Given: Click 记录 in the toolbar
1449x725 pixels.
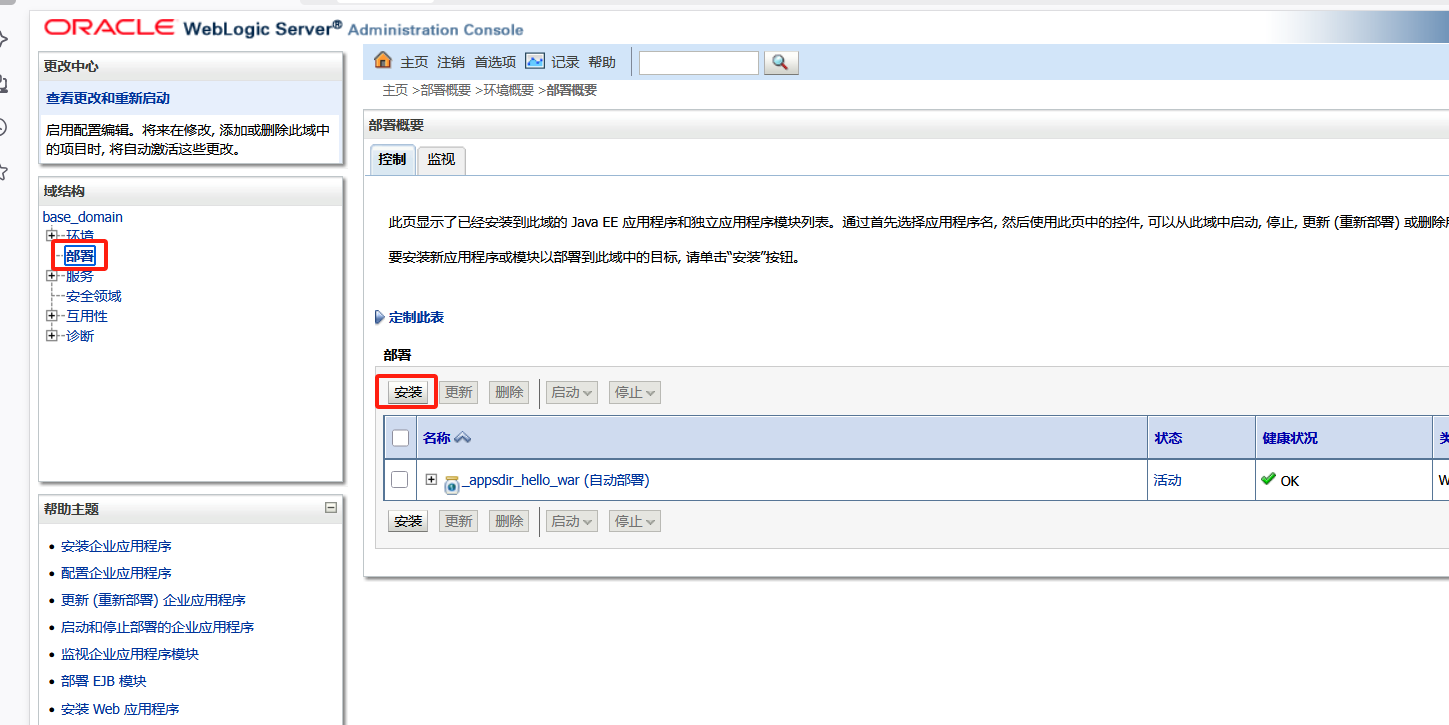Looking at the screenshot, I should [565, 62].
